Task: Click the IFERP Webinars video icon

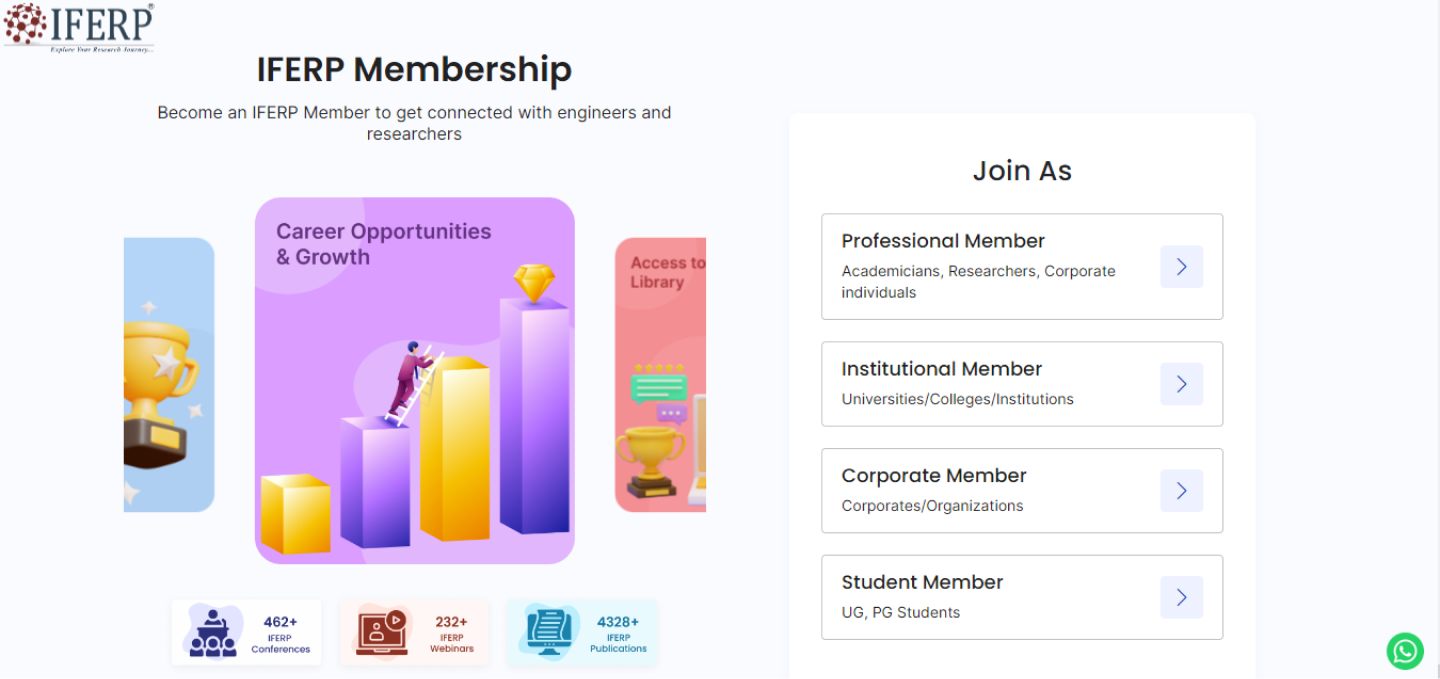Action: point(381,632)
